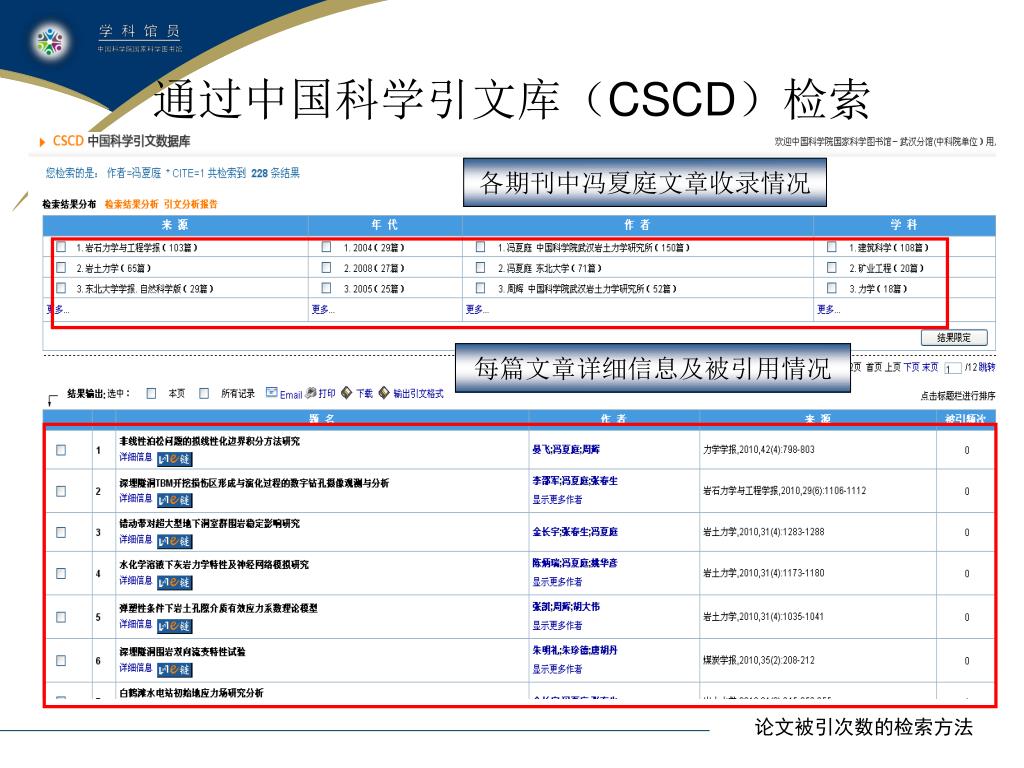Check the 矿业工程 (20篇) subject box
Image resolution: width=1024 pixels, height=768 pixels.
[x=831, y=267]
